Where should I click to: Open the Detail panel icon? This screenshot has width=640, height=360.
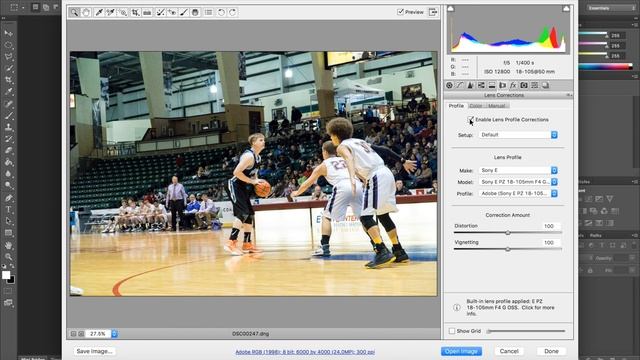471,85
